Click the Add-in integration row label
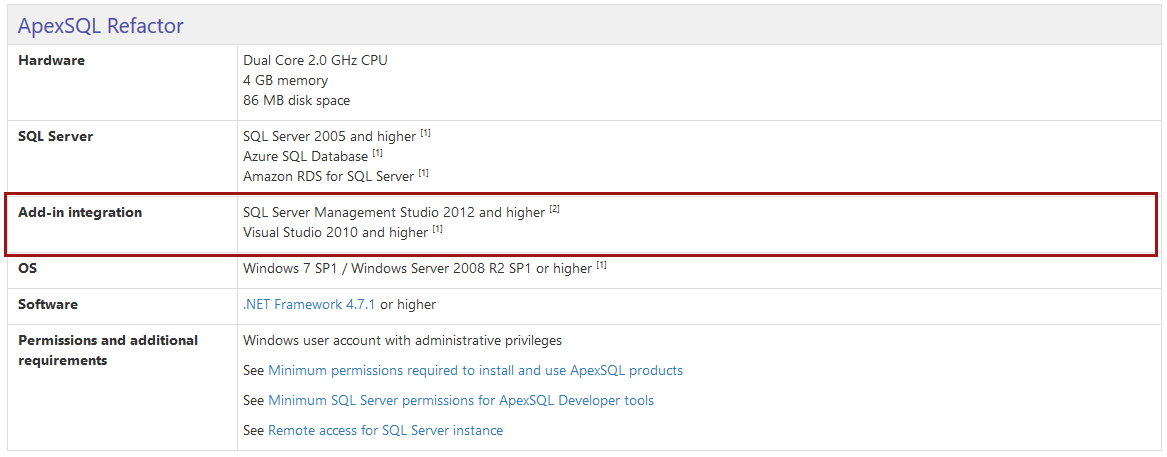Image resolution: width=1167 pixels, height=457 pixels. tap(80, 212)
